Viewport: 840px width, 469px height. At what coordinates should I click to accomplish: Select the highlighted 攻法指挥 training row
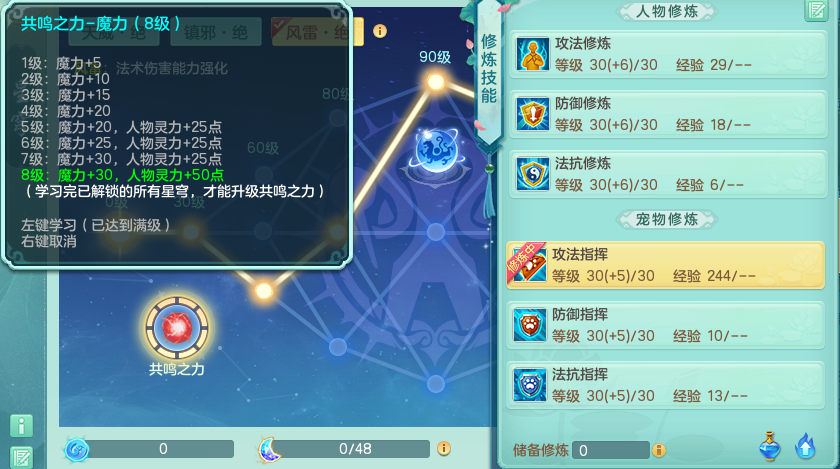pyautogui.click(x=665, y=265)
